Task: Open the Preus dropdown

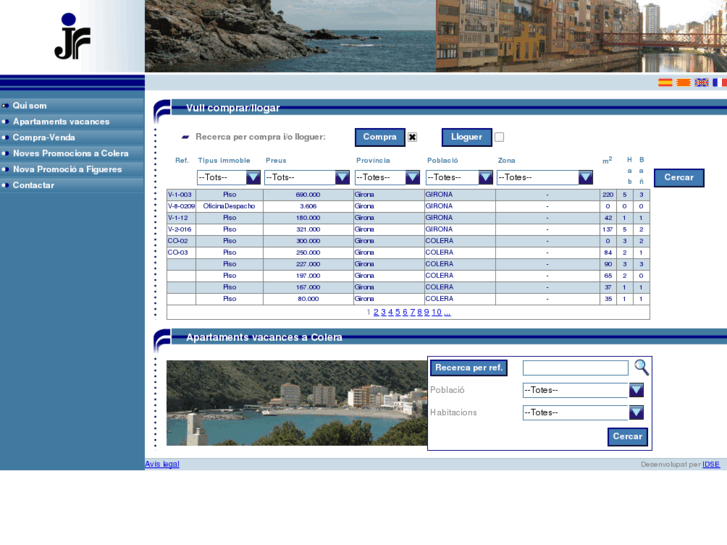Action: coord(342,178)
